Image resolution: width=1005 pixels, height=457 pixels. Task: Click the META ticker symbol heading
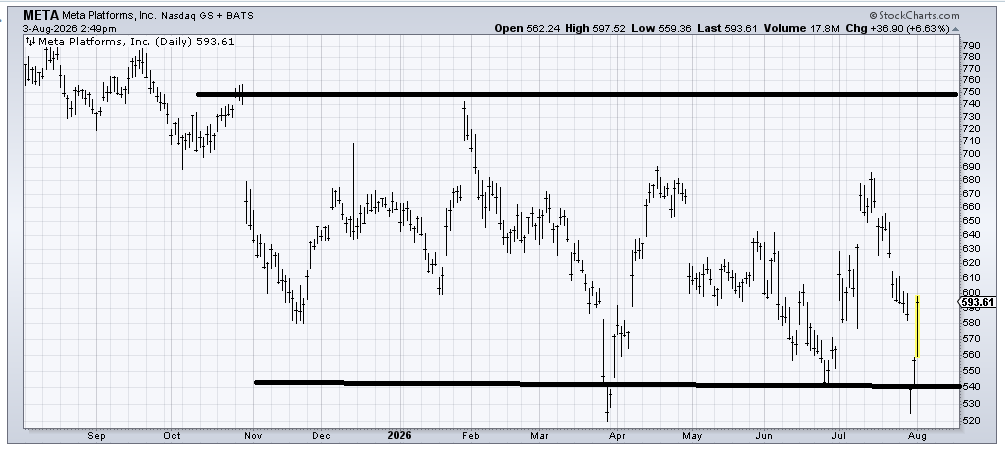pyautogui.click(x=41, y=15)
